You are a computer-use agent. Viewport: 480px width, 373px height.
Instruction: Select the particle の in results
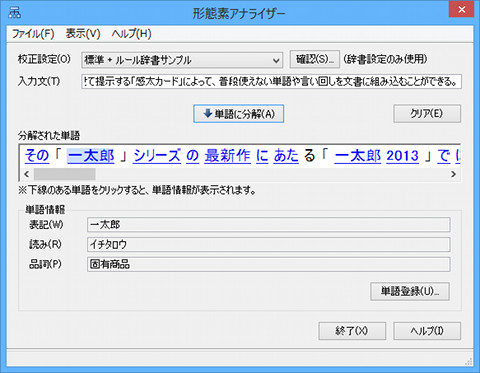click(192, 156)
